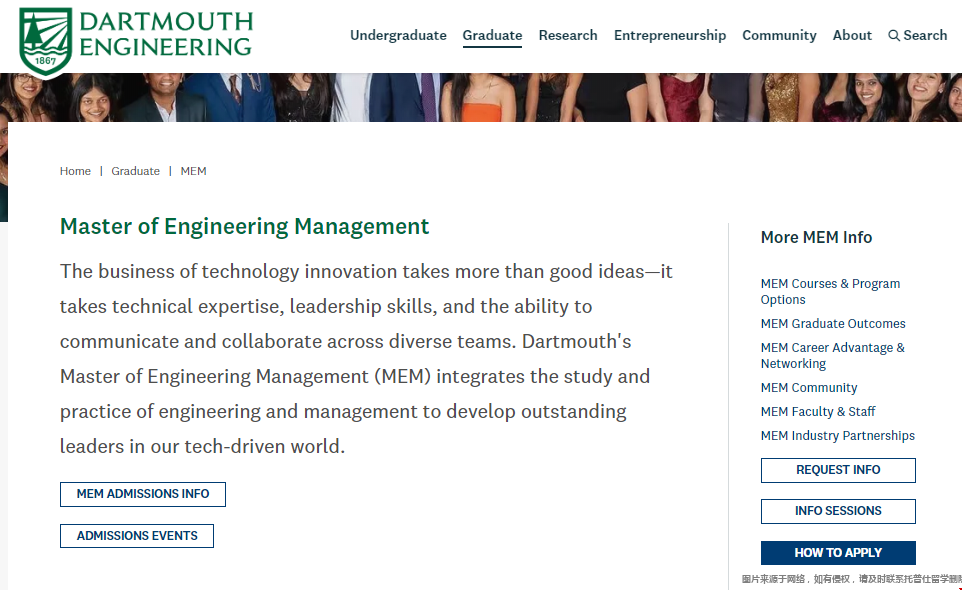Open MEM Graduate Outcomes link
The height and width of the screenshot is (590, 962).
click(833, 324)
